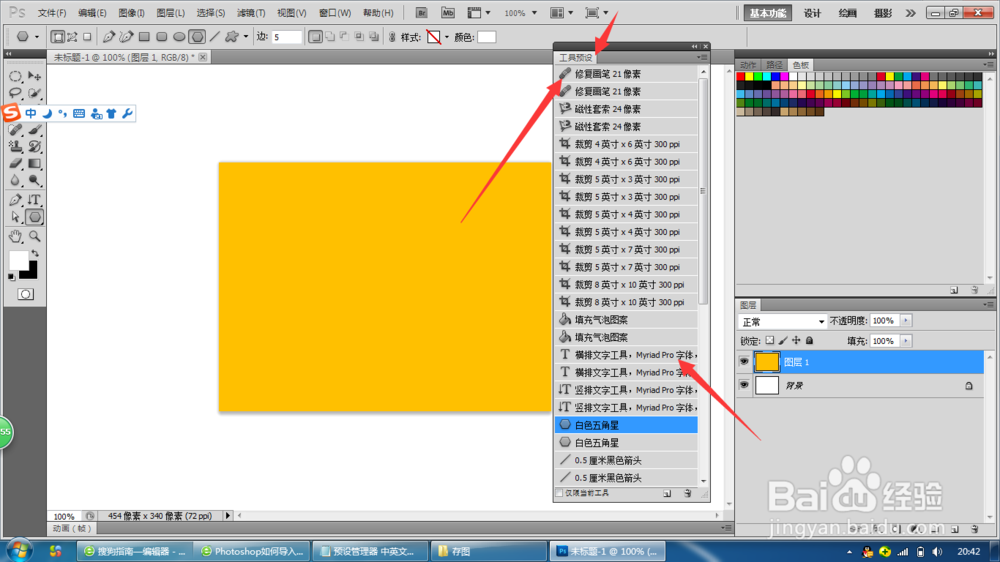This screenshot has width=1000, height=562.
Task: Open the 窗口(W) menu
Action: (x=335, y=13)
